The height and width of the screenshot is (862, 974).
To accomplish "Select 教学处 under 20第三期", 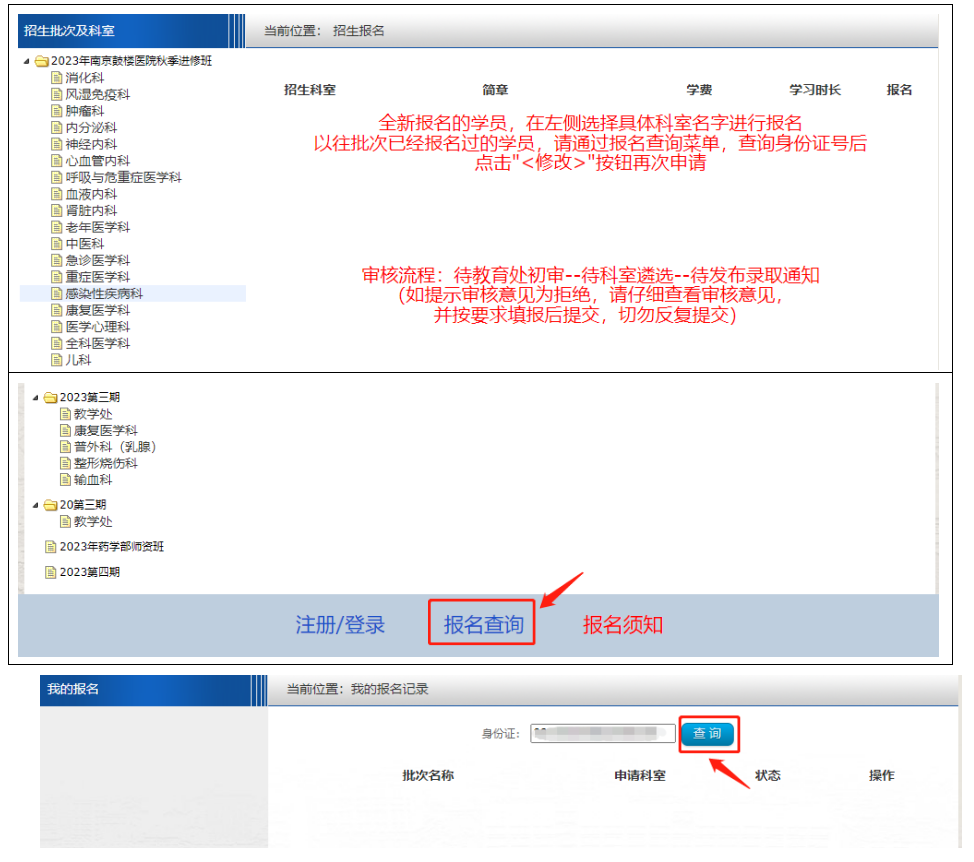I will (93, 522).
